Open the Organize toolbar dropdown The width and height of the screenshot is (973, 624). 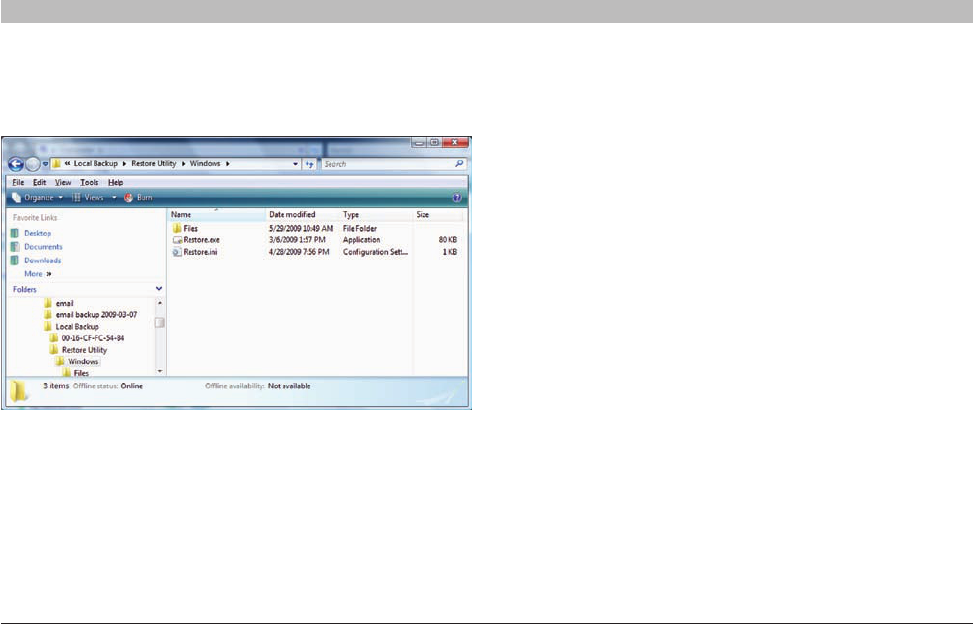37,197
